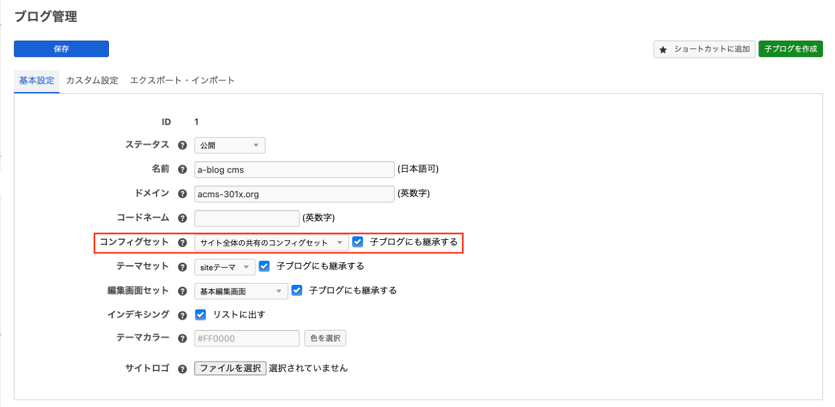Click help icon beside コードネーム label
835x407 pixels.
[182, 218]
